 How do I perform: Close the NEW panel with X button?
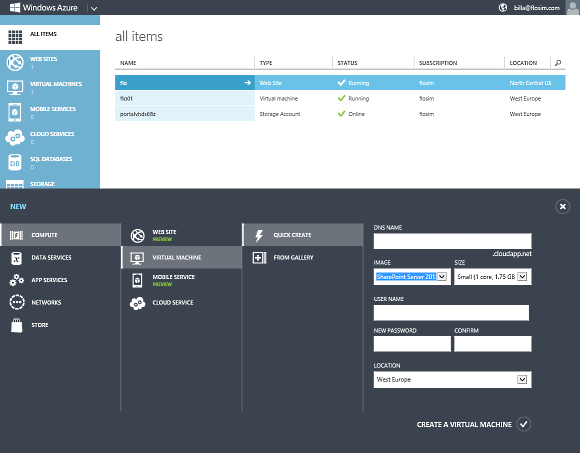562,206
